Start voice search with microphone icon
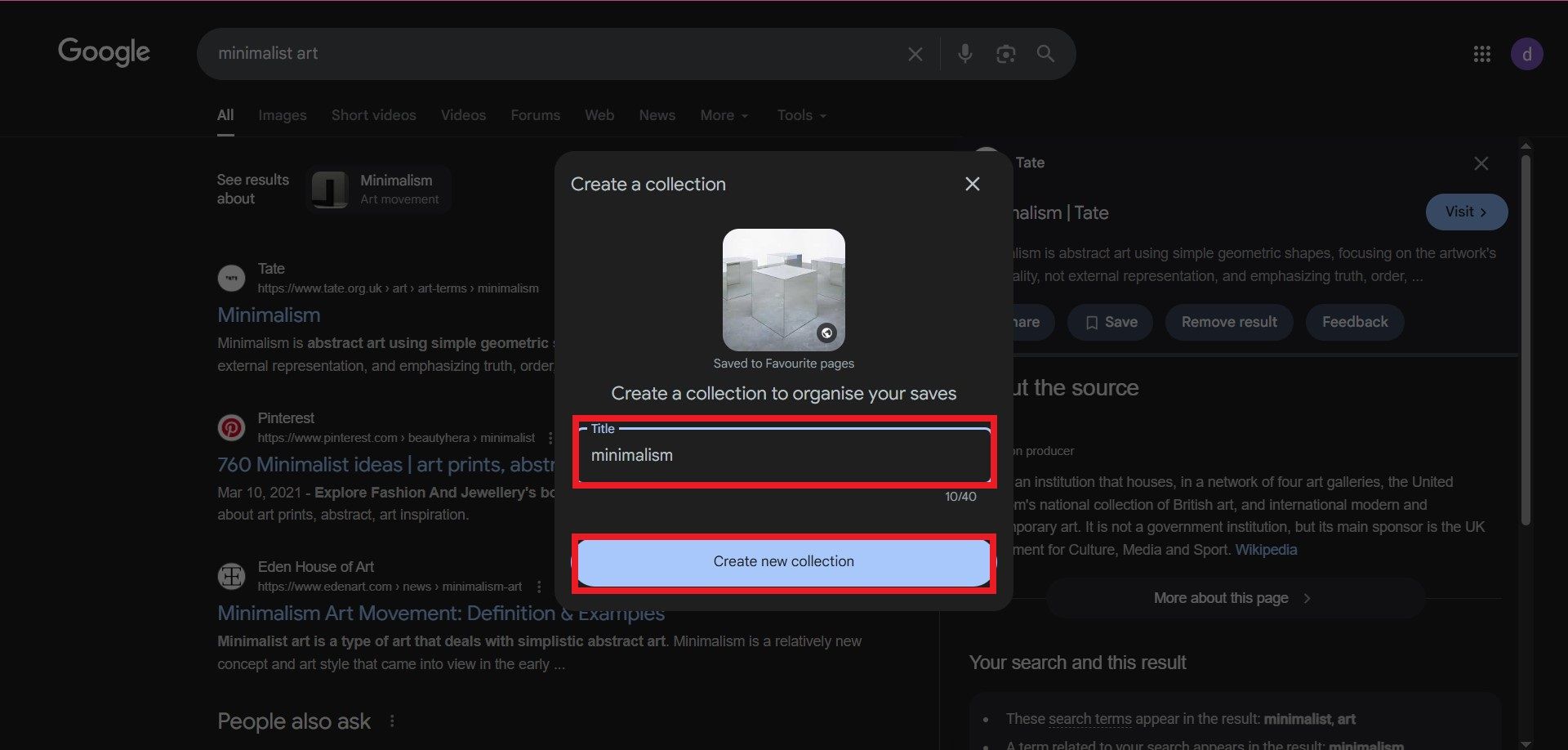Image resolution: width=1568 pixels, height=750 pixels. click(964, 54)
